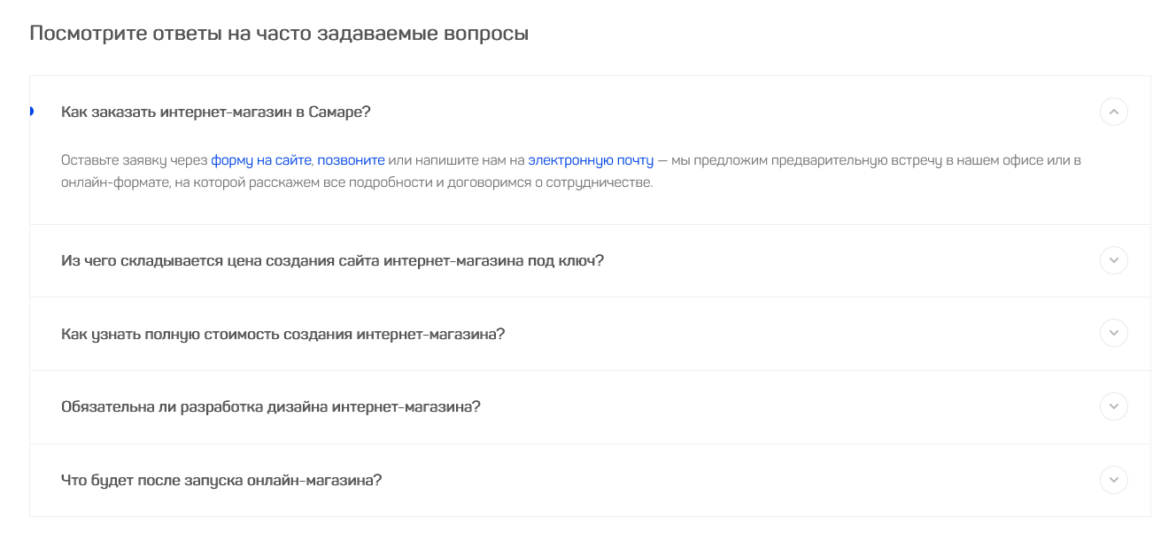Click heading 'Посмотрите ответы на часто задаваемые вопросы'
The height and width of the screenshot is (541, 1176).
[x=278, y=34]
